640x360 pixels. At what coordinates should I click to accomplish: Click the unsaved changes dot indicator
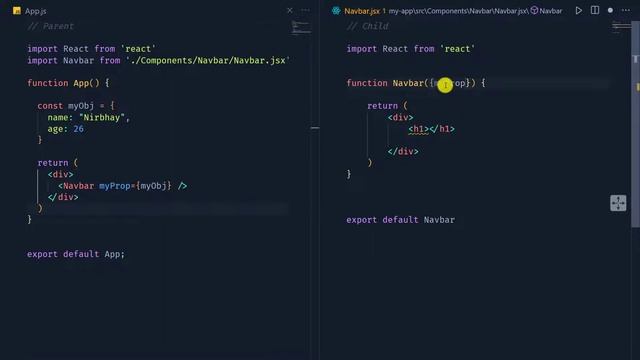pyautogui.click(x=610, y=11)
